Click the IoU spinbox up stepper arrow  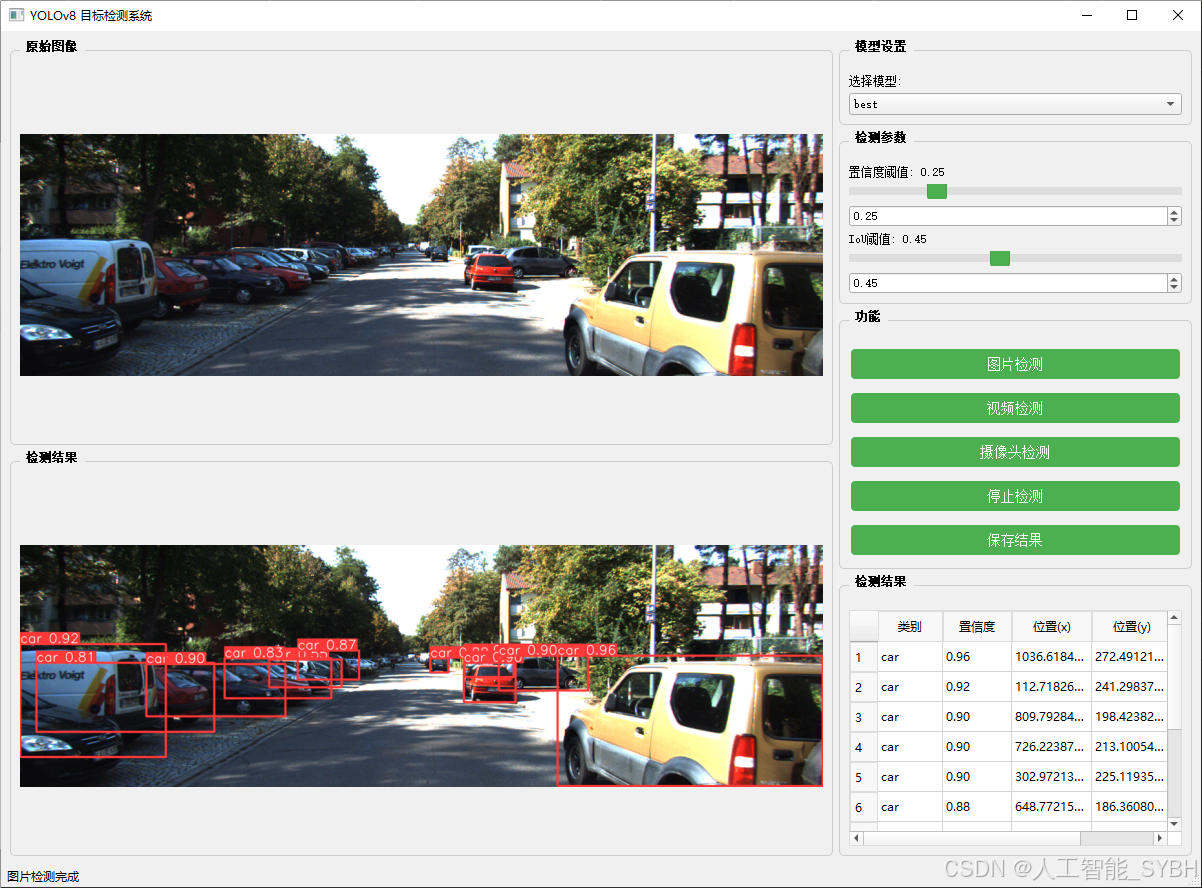[x=1173, y=278]
